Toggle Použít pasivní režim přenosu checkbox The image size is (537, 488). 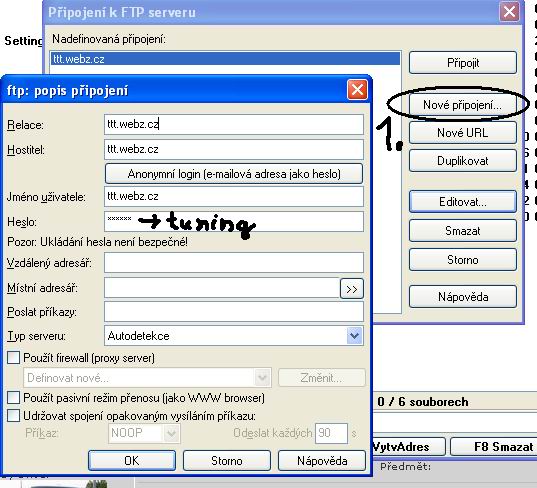13,398
